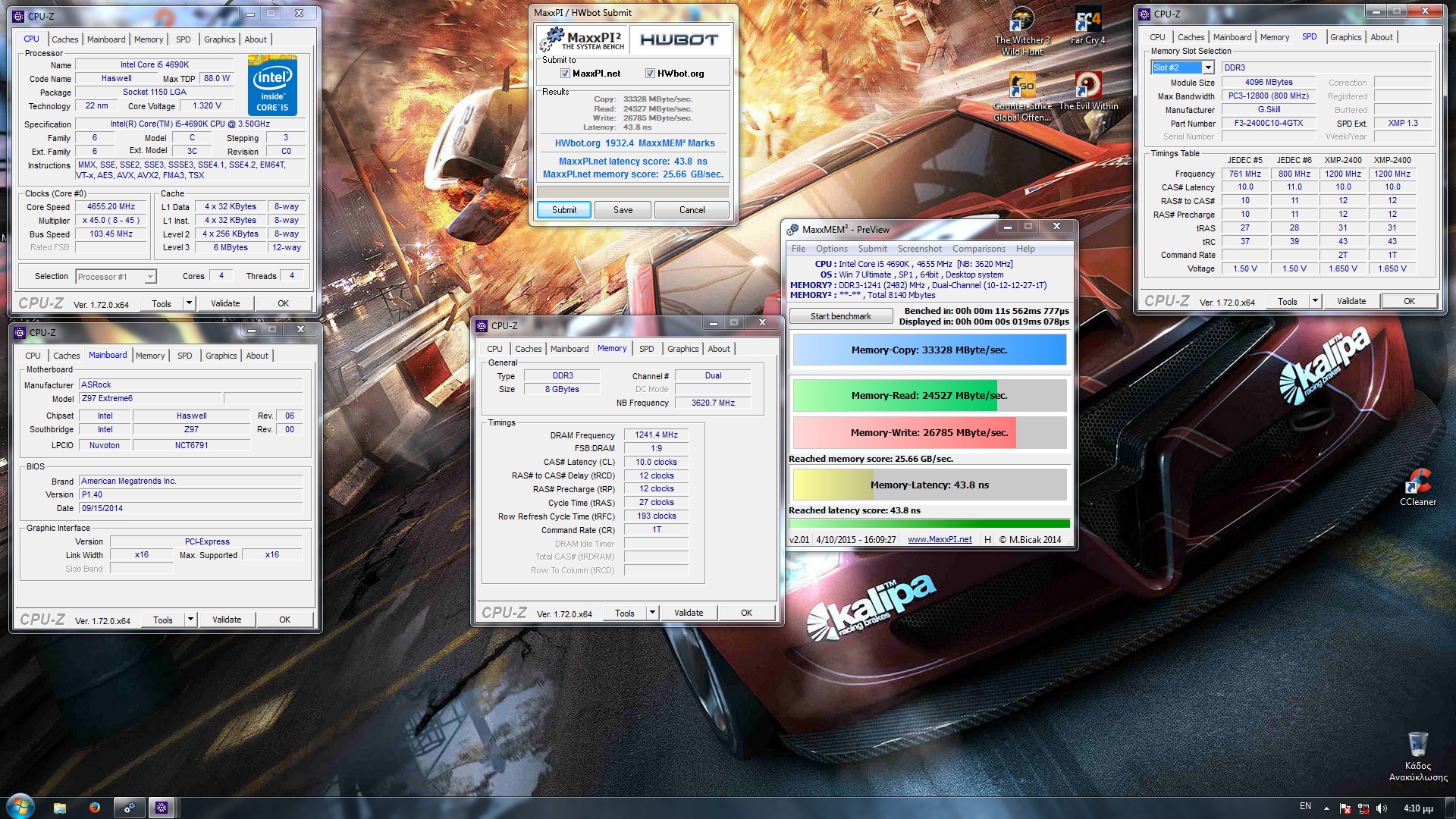Click the Memory-Read 24527 MByte/sec bar
The width and height of the screenshot is (1456, 819).
pos(929,396)
